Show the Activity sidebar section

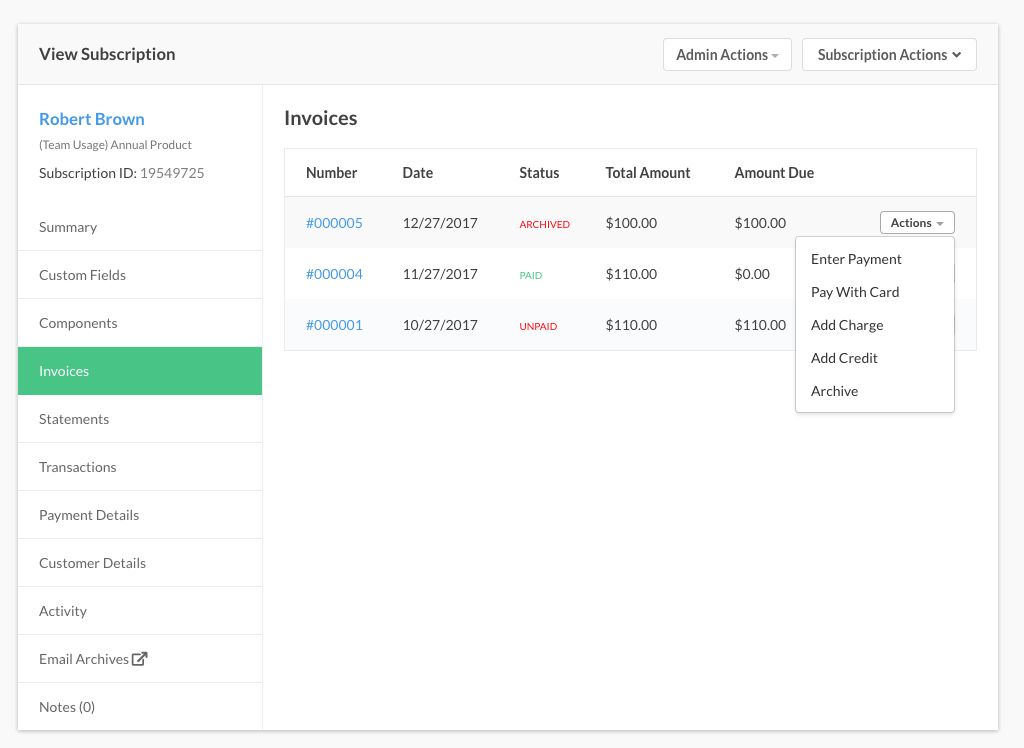[140, 611]
